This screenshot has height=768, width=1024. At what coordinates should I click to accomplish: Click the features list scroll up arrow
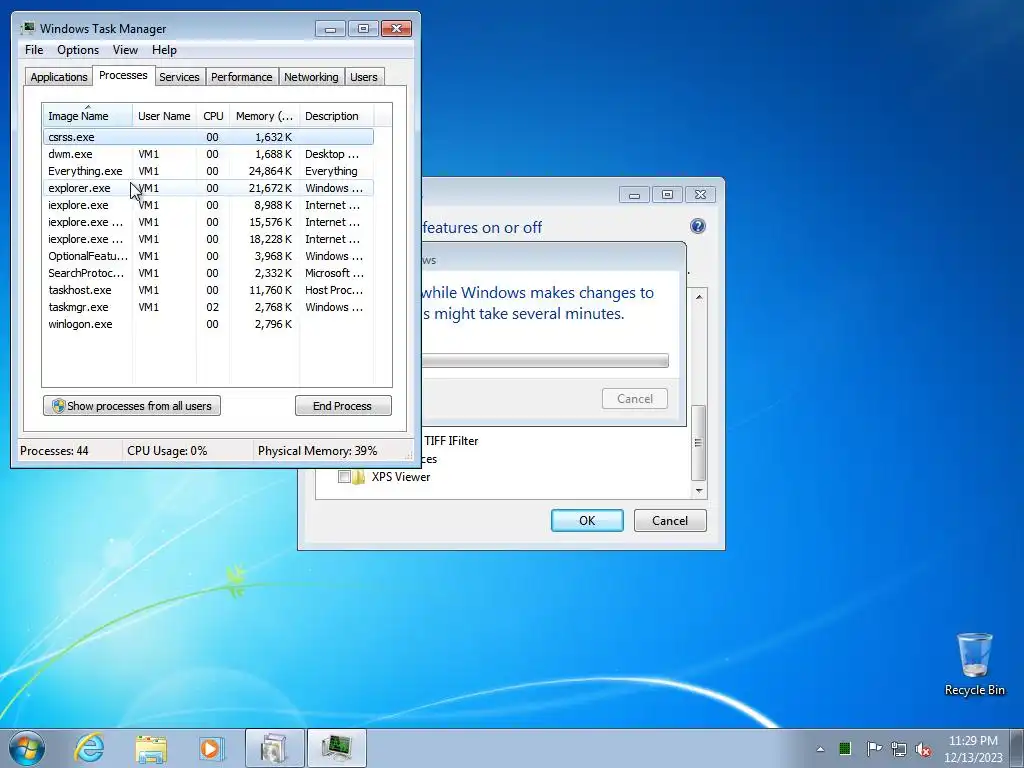tap(699, 297)
